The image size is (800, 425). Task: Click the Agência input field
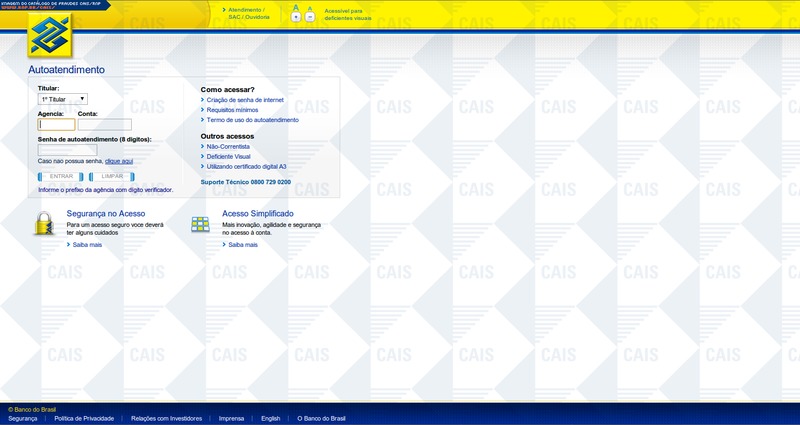pos(56,125)
